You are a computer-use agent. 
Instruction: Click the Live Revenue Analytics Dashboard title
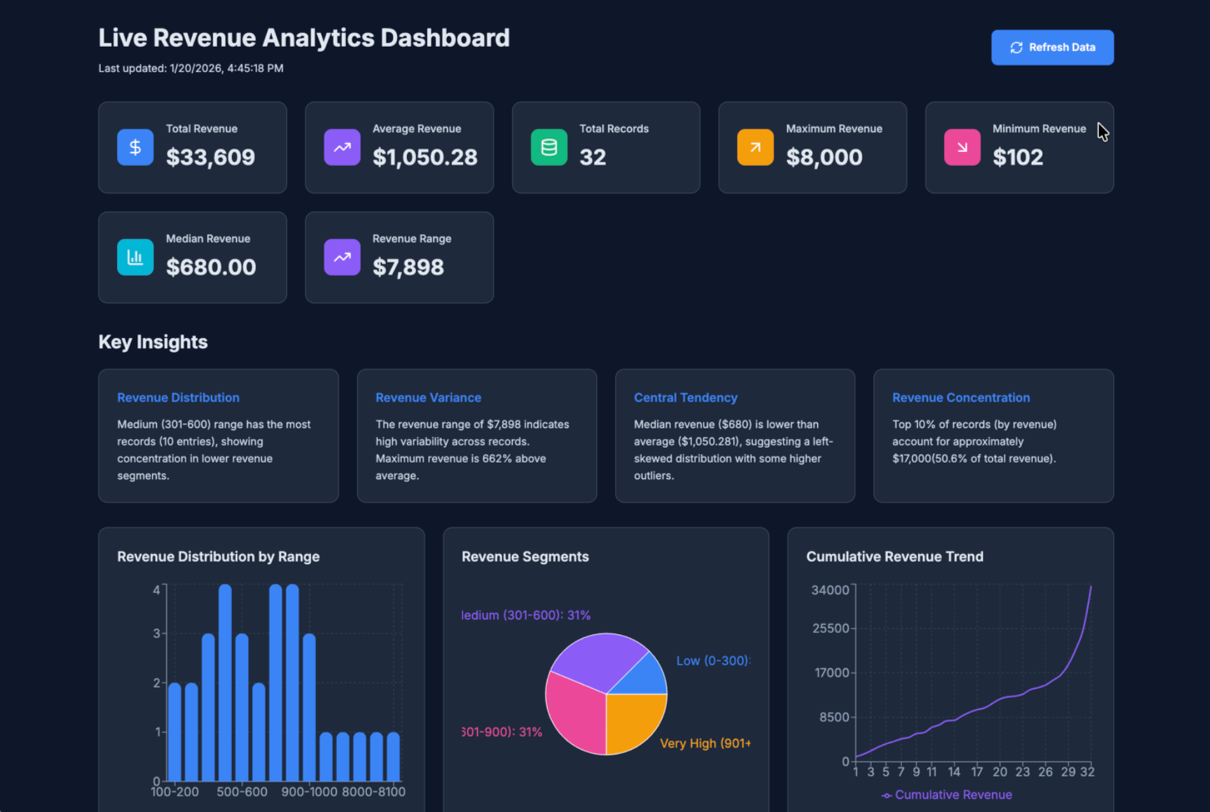click(304, 38)
